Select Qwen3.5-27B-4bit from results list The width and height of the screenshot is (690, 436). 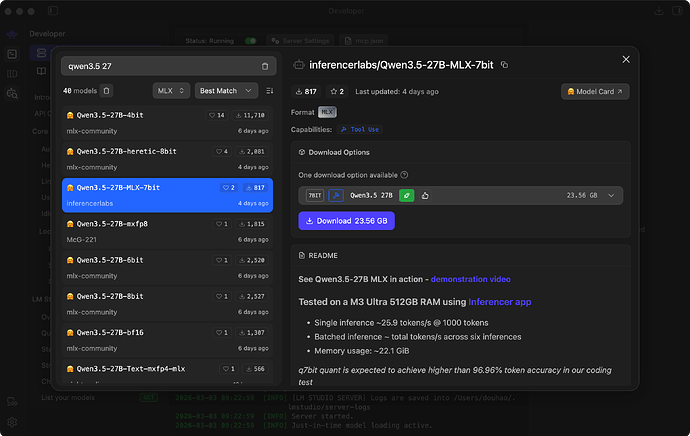(167, 123)
